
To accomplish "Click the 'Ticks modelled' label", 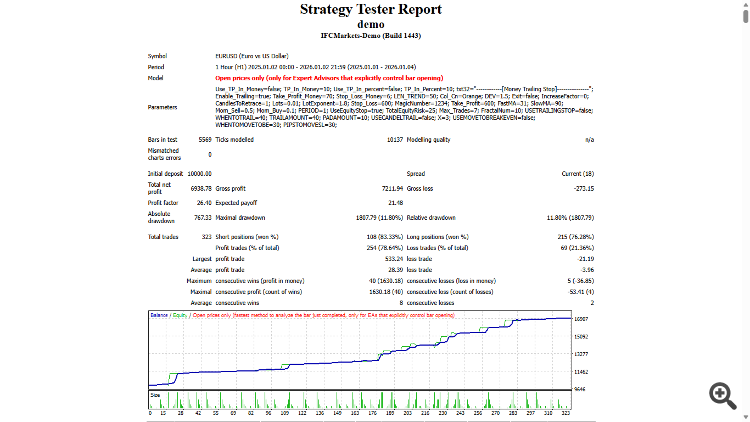I will pyautogui.click(x=234, y=140).
